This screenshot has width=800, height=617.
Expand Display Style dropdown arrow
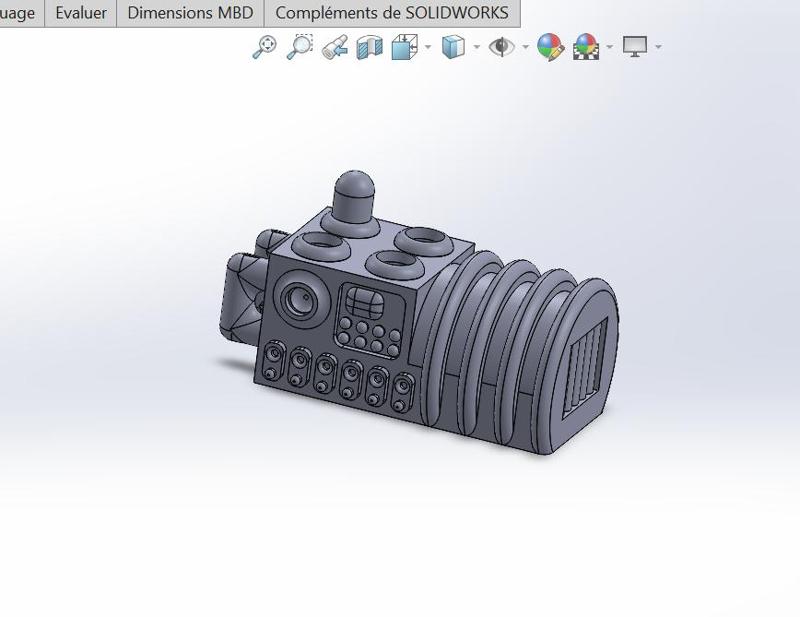(x=477, y=47)
